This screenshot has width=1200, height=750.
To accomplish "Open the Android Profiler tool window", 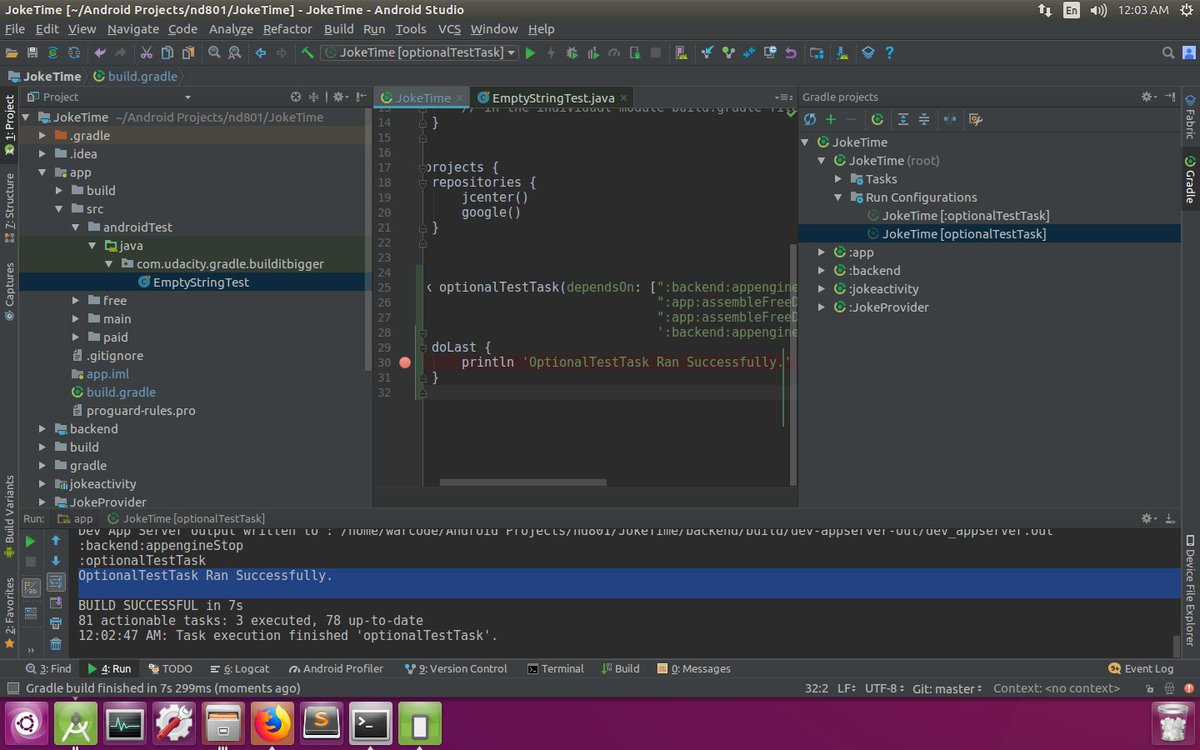I will click(x=335, y=668).
